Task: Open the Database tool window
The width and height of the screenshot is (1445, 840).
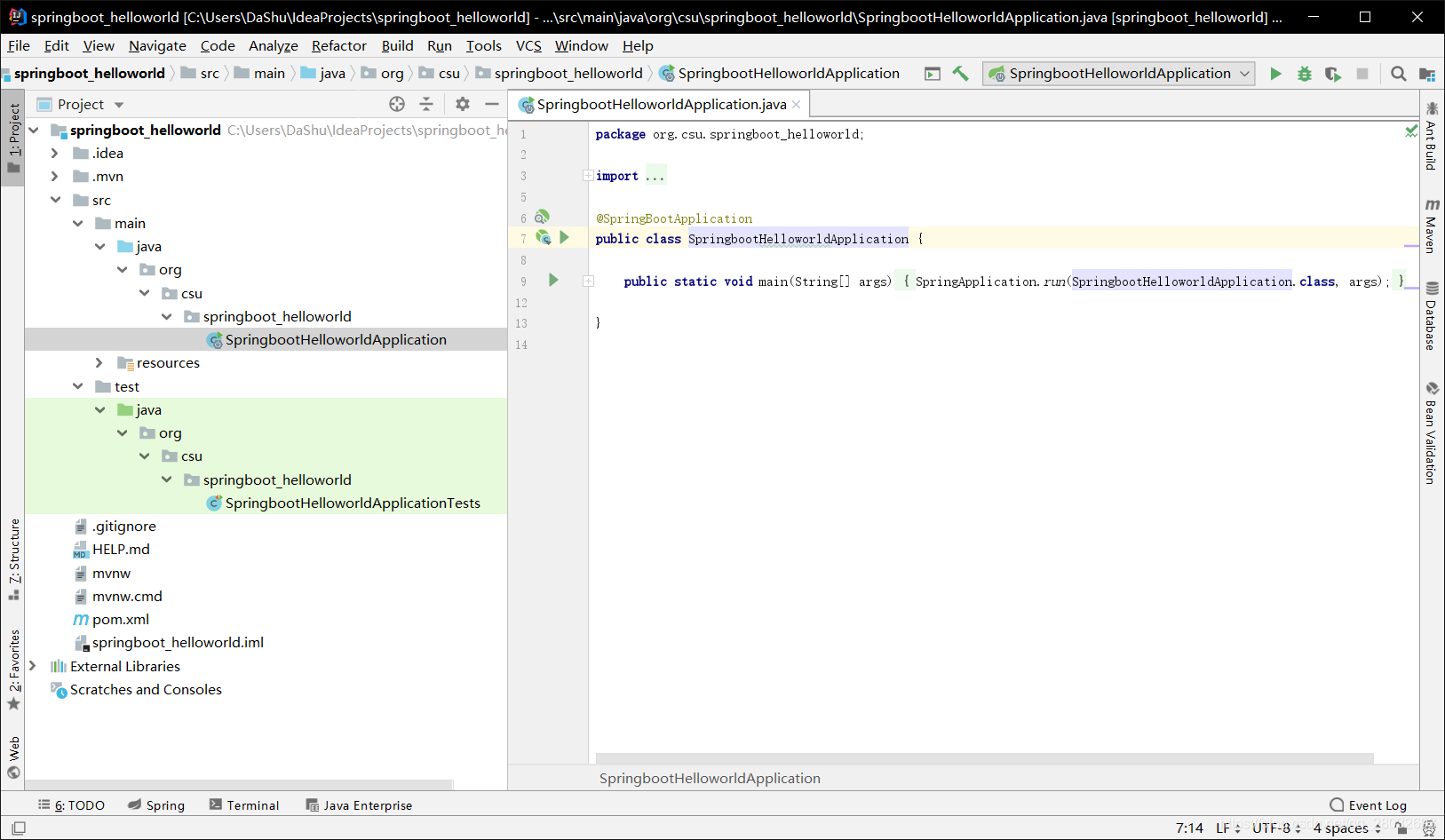Action: pos(1432,316)
